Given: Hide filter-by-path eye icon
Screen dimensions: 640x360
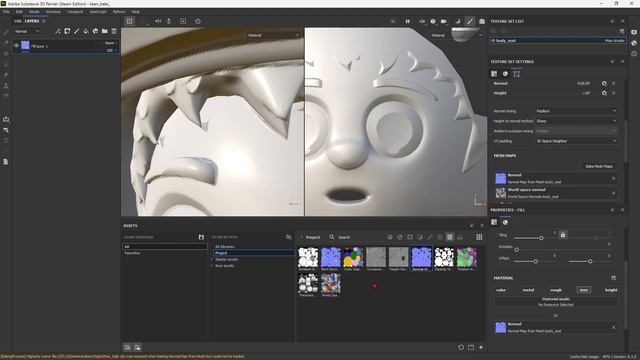Looking at the screenshot, I should tap(289, 237).
